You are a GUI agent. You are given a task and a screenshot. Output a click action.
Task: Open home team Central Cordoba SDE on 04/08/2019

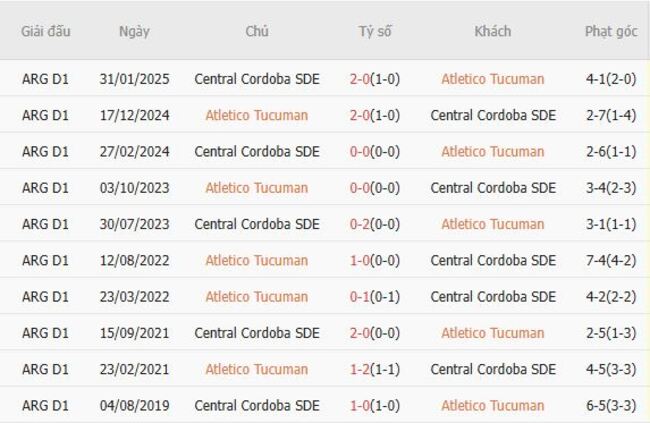[x=257, y=406]
